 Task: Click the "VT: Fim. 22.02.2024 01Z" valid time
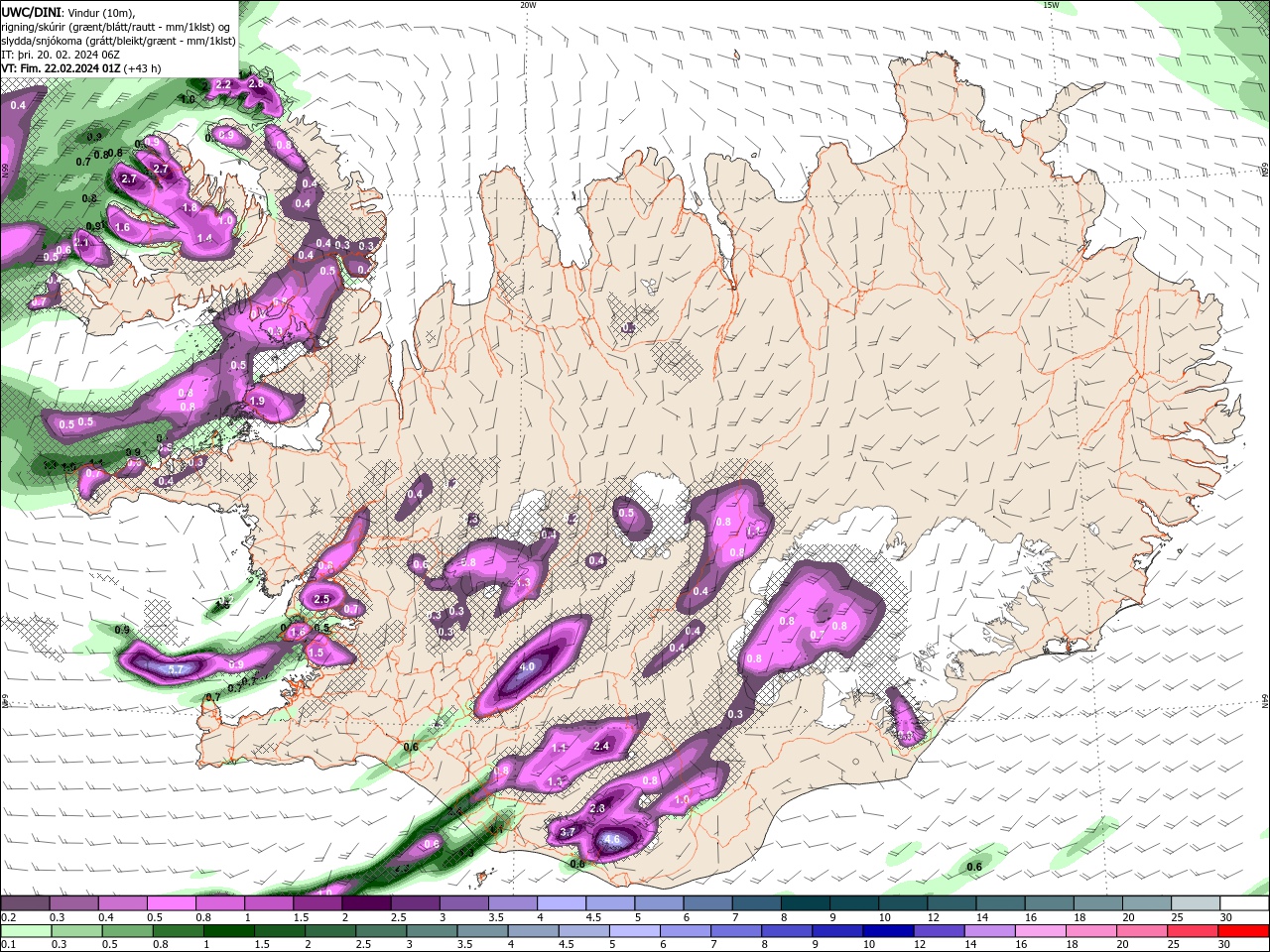click(x=61, y=68)
